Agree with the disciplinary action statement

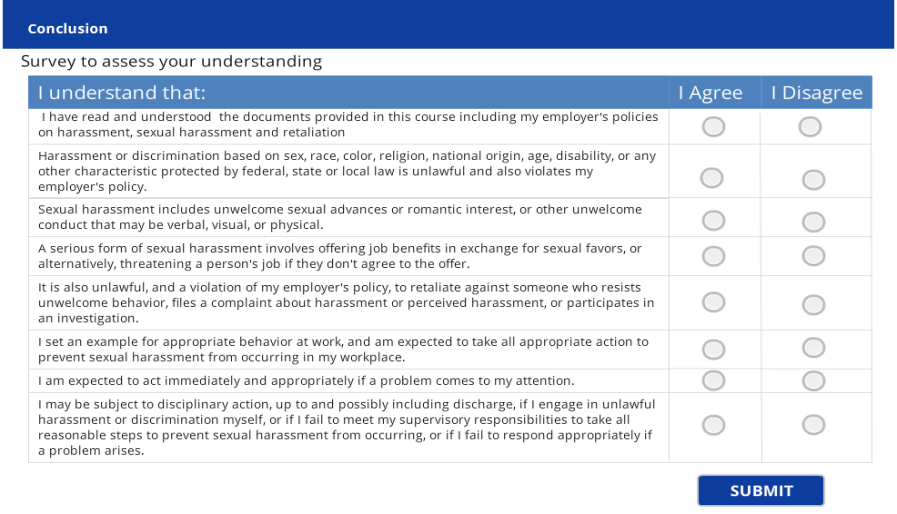pyautogui.click(x=713, y=425)
